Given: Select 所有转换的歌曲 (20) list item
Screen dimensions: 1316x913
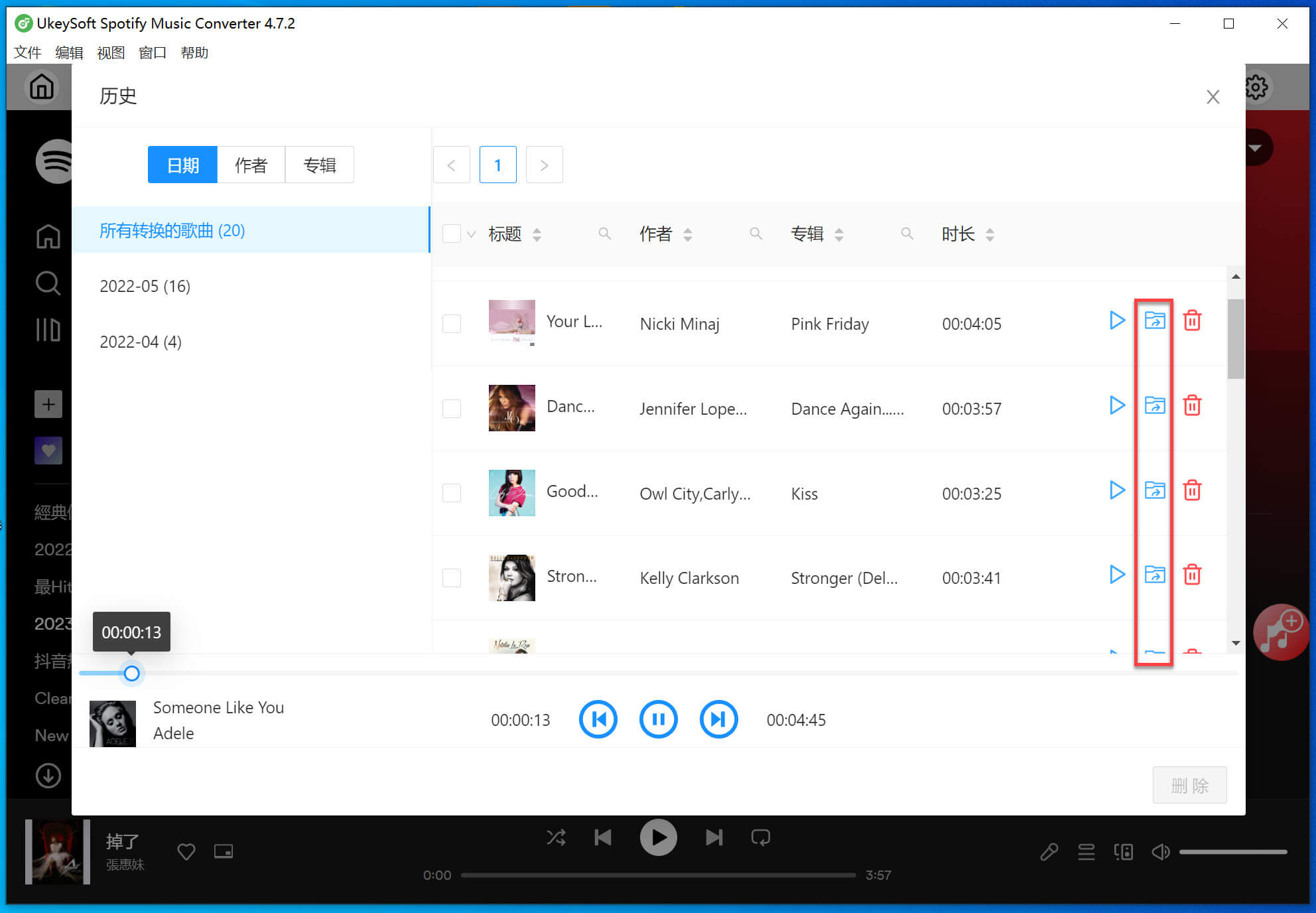Looking at the screenshot, I should coord(251,230).
